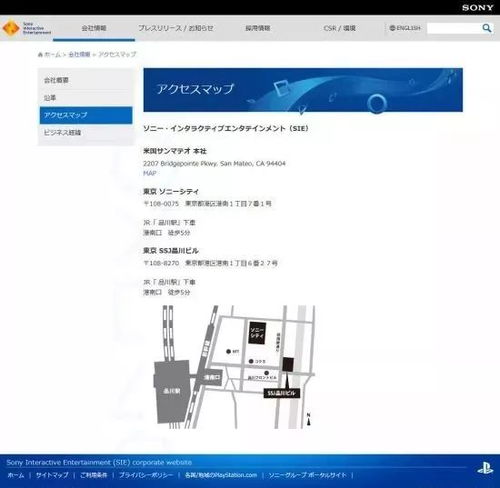Go to ホーム in the breadcrumb
Image resolution: width=500 pixels, height=488 pixels.
[52, 54]
